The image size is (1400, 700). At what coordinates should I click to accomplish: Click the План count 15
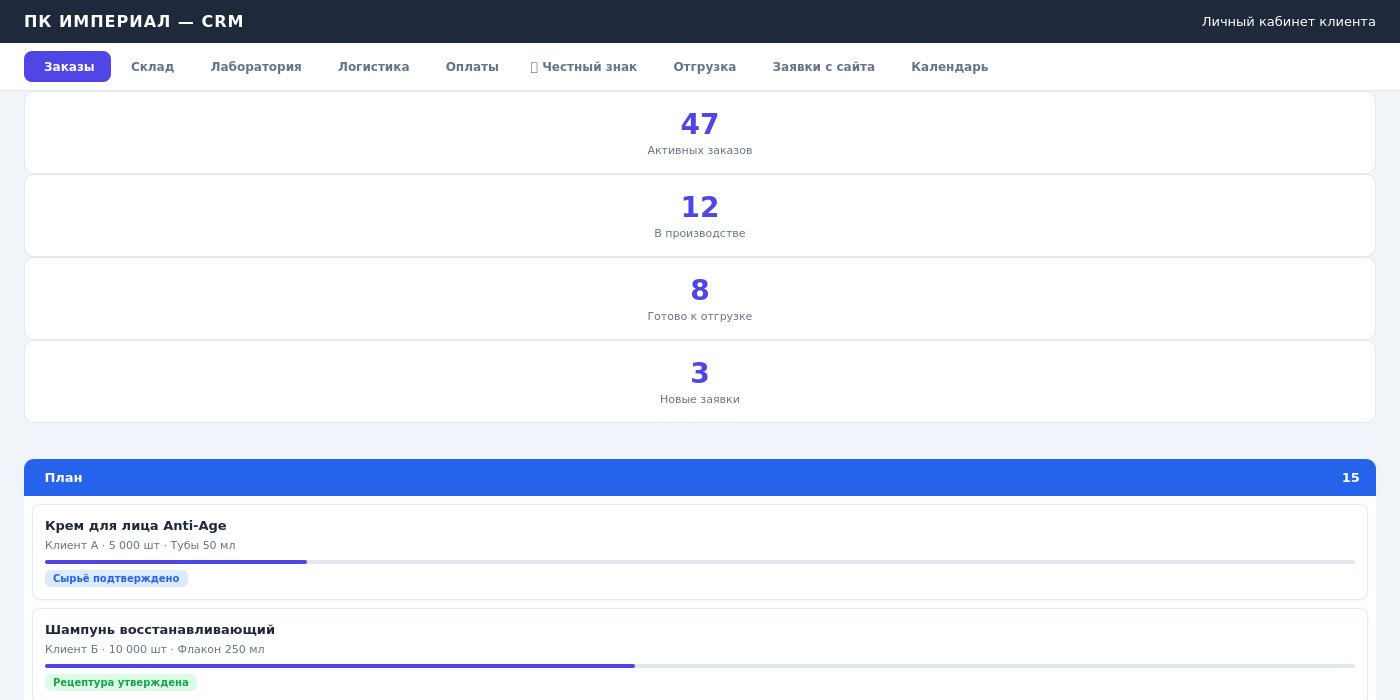click(x=1350, y=477)
